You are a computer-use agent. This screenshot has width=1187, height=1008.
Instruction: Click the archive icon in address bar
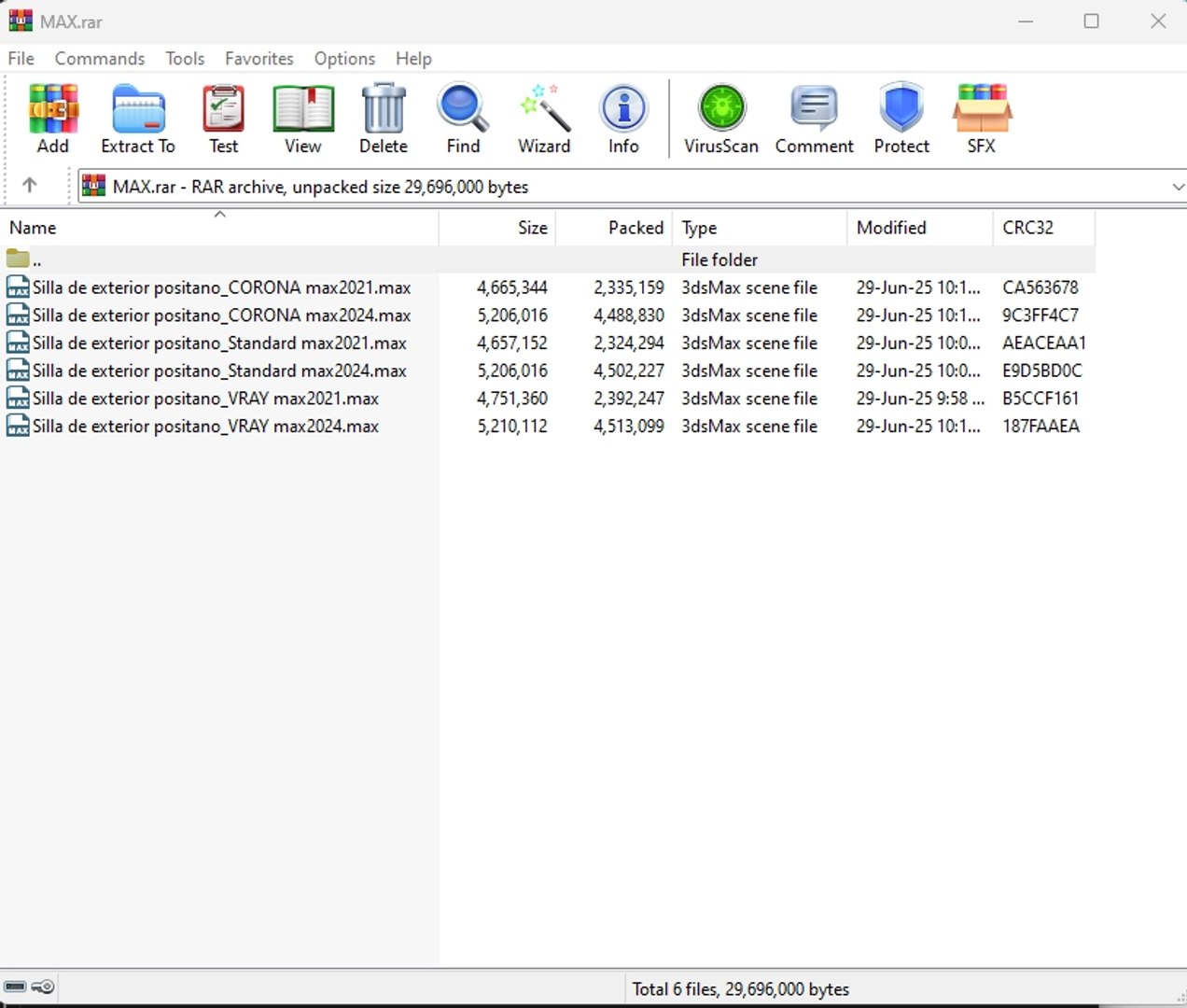(x=93, y=186)
